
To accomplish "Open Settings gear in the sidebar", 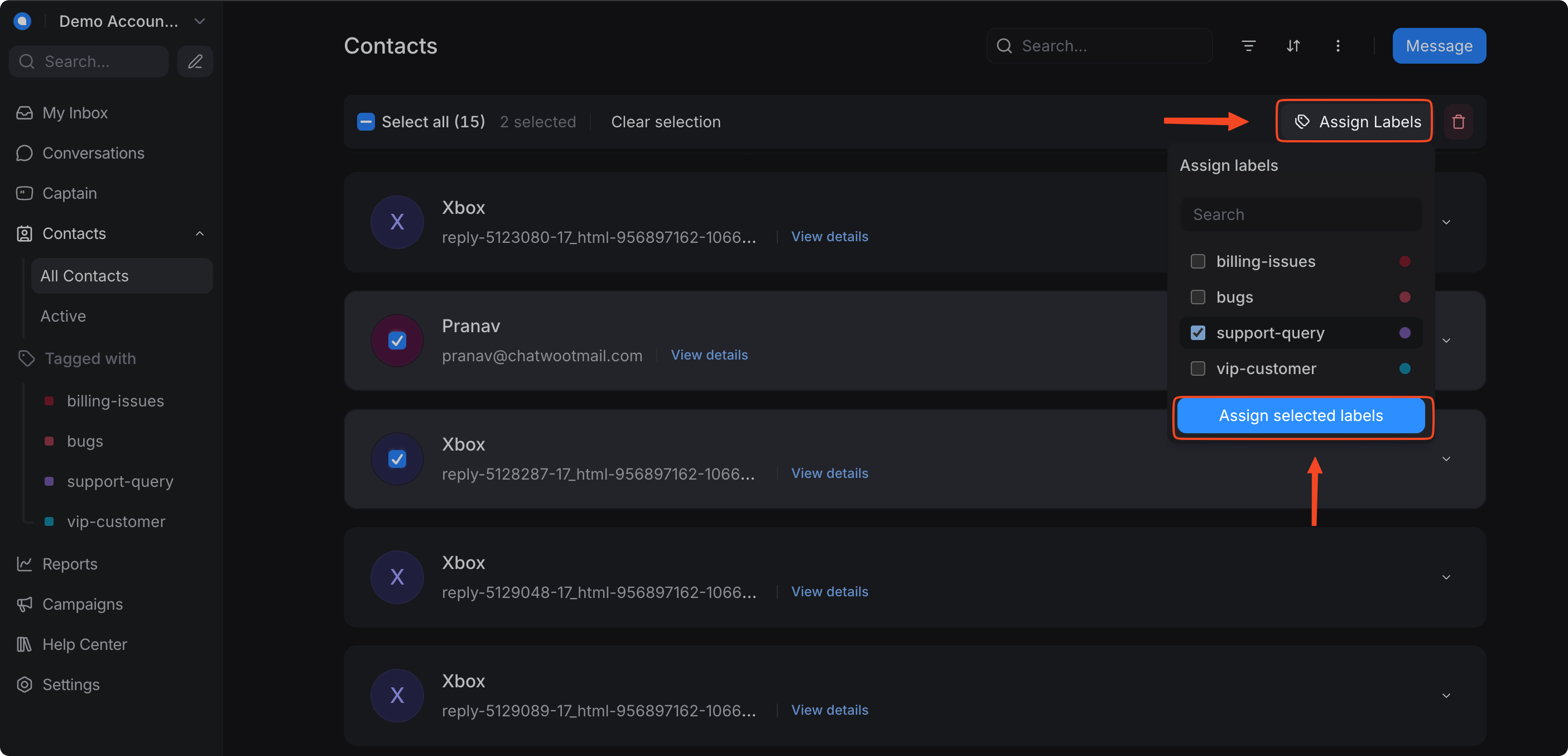I will (x=71, y=684).
